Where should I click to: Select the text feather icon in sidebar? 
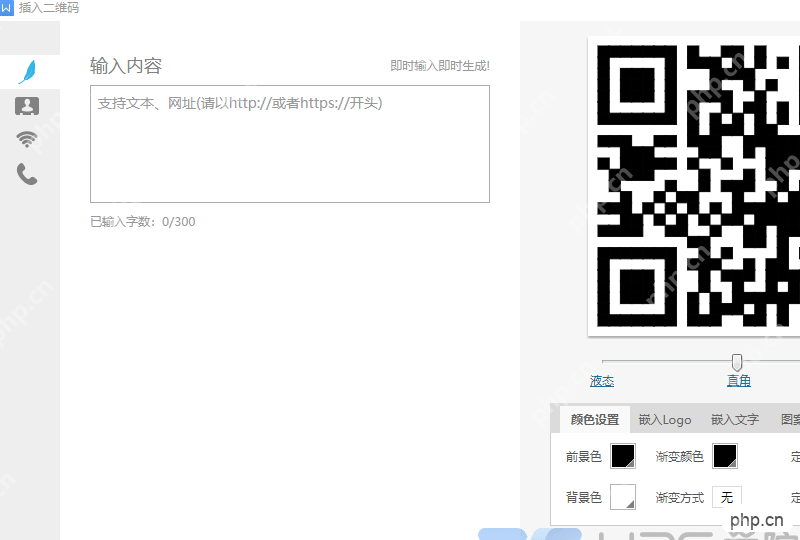[28, 72]
